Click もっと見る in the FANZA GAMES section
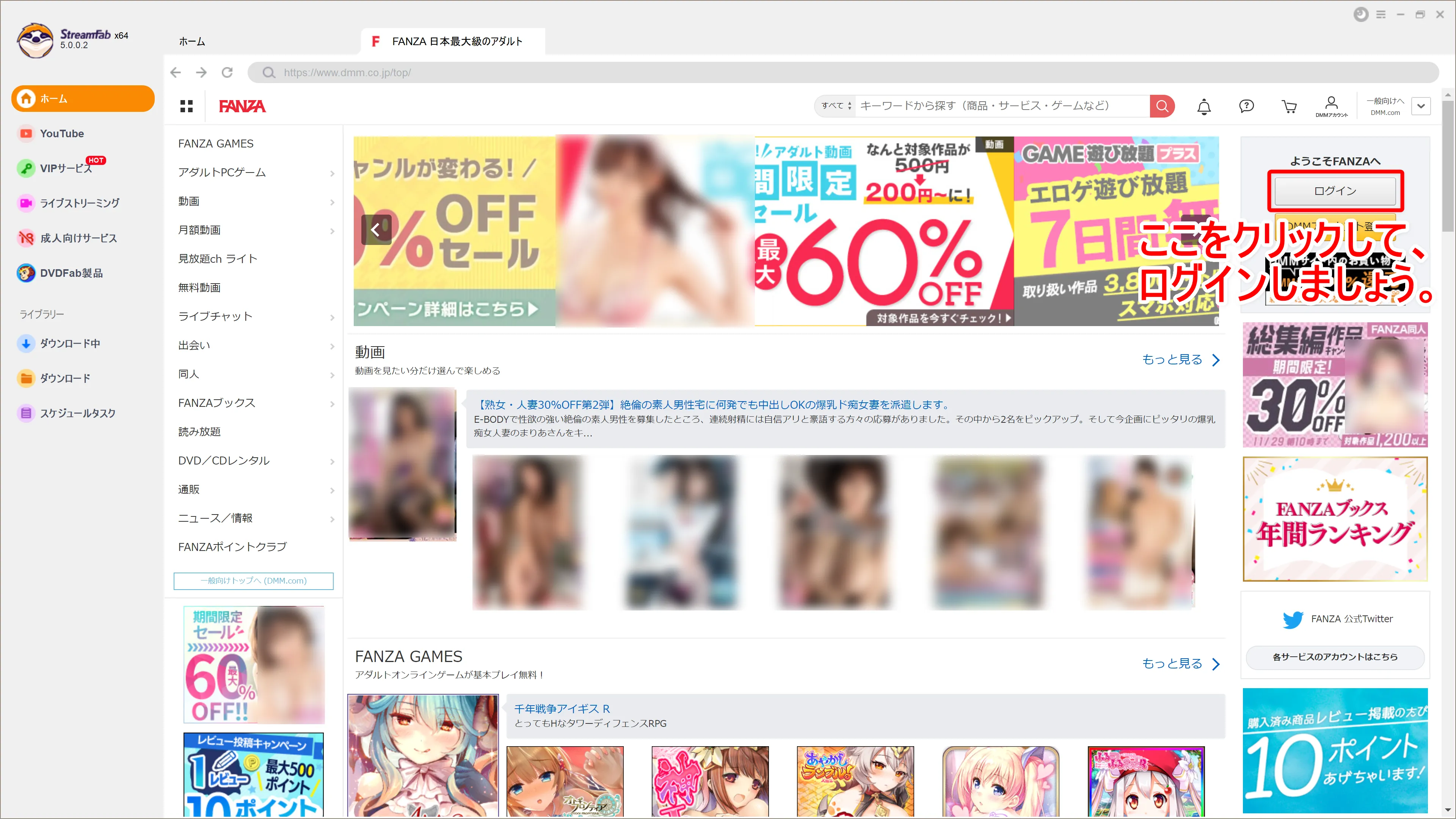 coord(1181,664)
